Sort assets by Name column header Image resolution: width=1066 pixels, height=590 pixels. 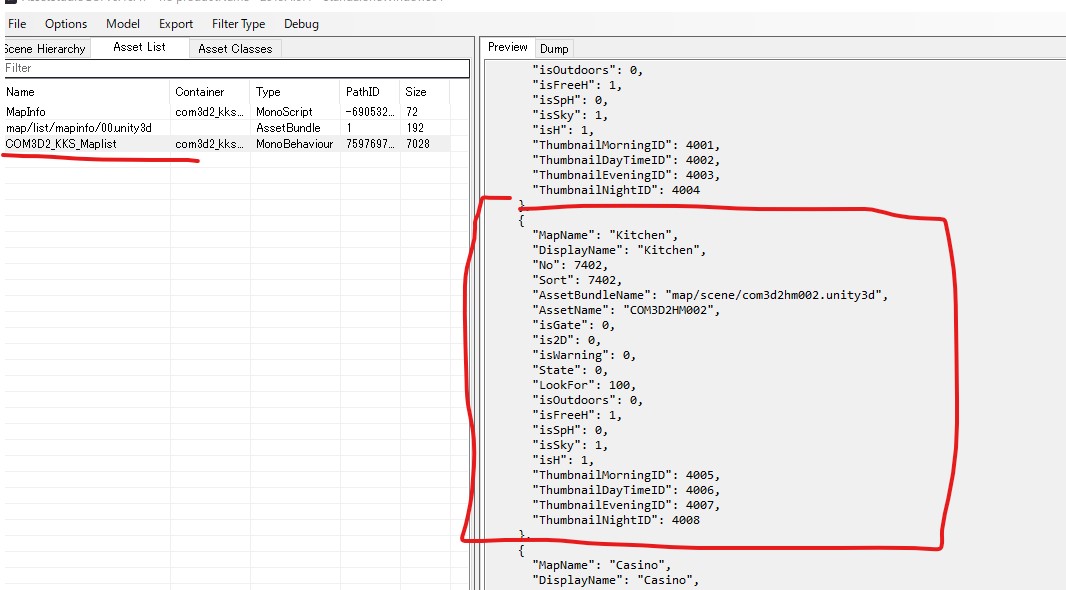20,92
